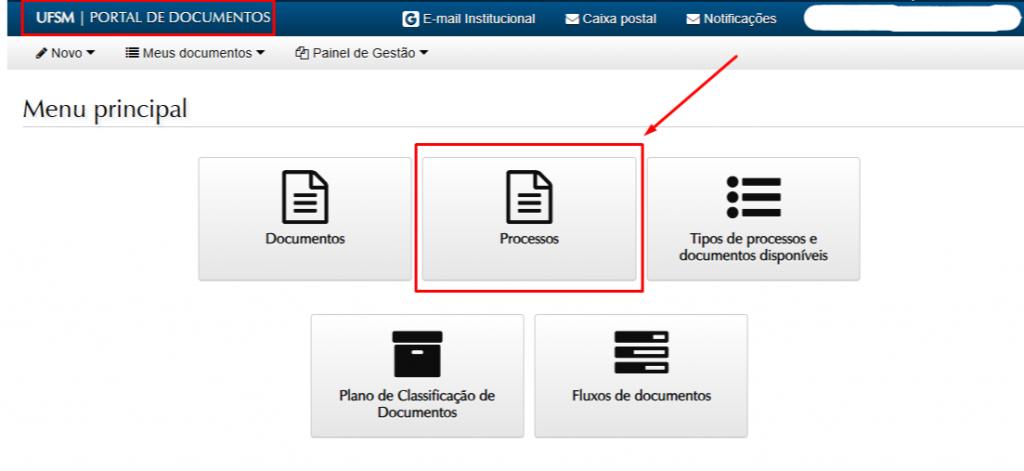Open the Documentos tile via its page icon

[305, 197]
